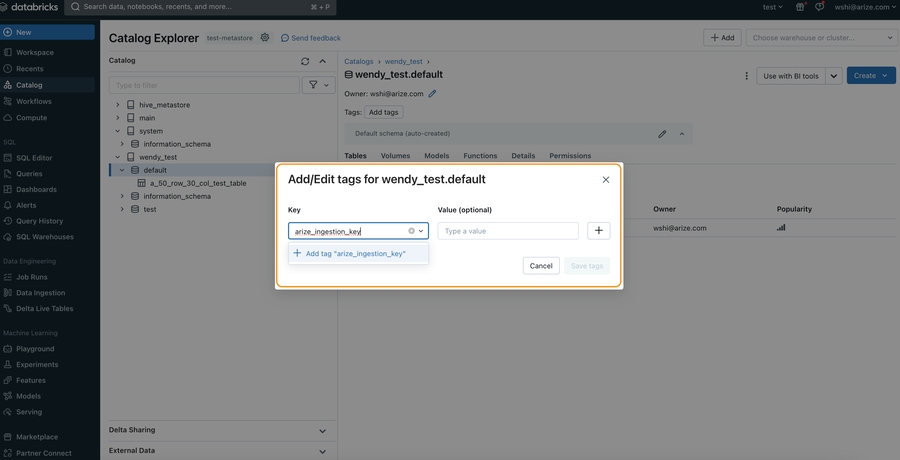Screen dimensions: 900x460
Task: Click the Cancel button in dialog
Action: [541, 266]
